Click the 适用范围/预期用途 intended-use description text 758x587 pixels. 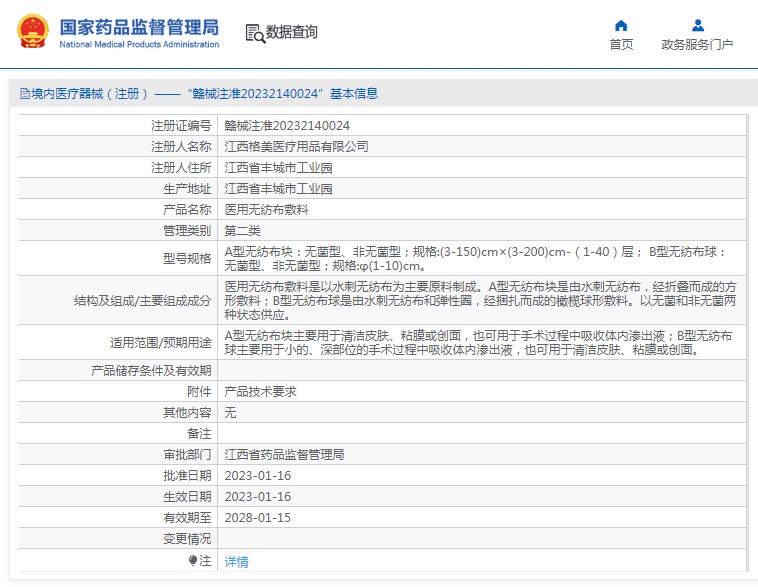[478, 343]
